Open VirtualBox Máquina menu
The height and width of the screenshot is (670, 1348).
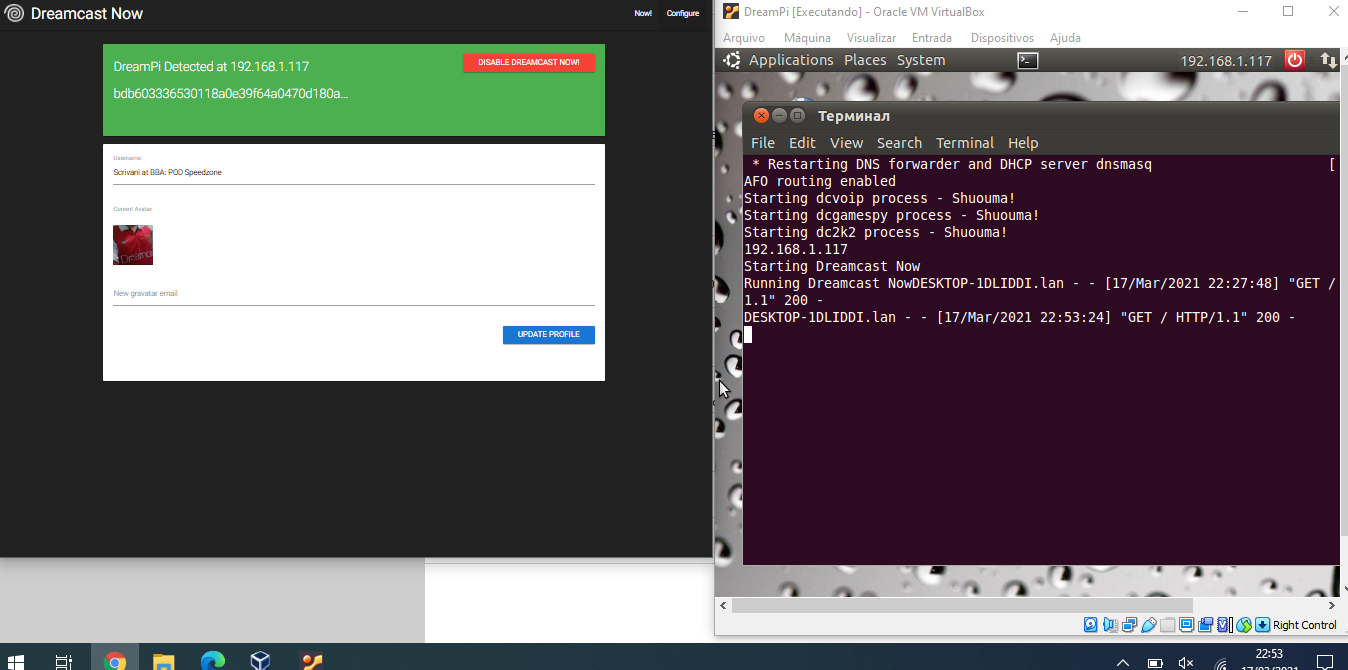click(807, 37)
